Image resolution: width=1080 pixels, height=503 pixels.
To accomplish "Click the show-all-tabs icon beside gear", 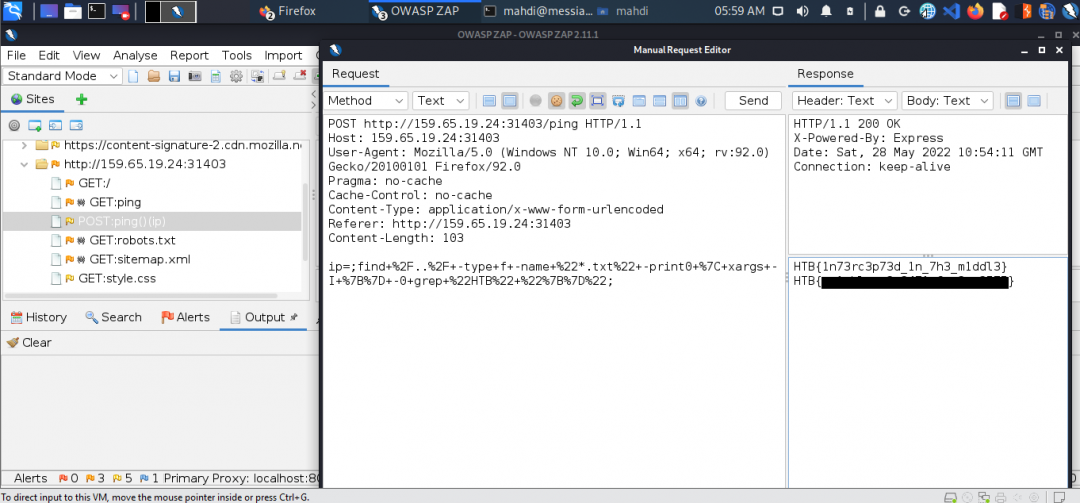I will (x=258, y=76).
